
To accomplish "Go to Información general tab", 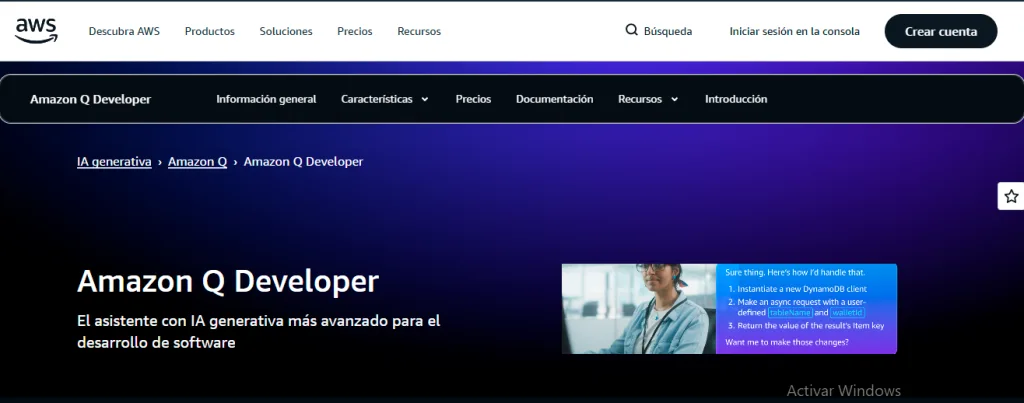I will point(266,99).
